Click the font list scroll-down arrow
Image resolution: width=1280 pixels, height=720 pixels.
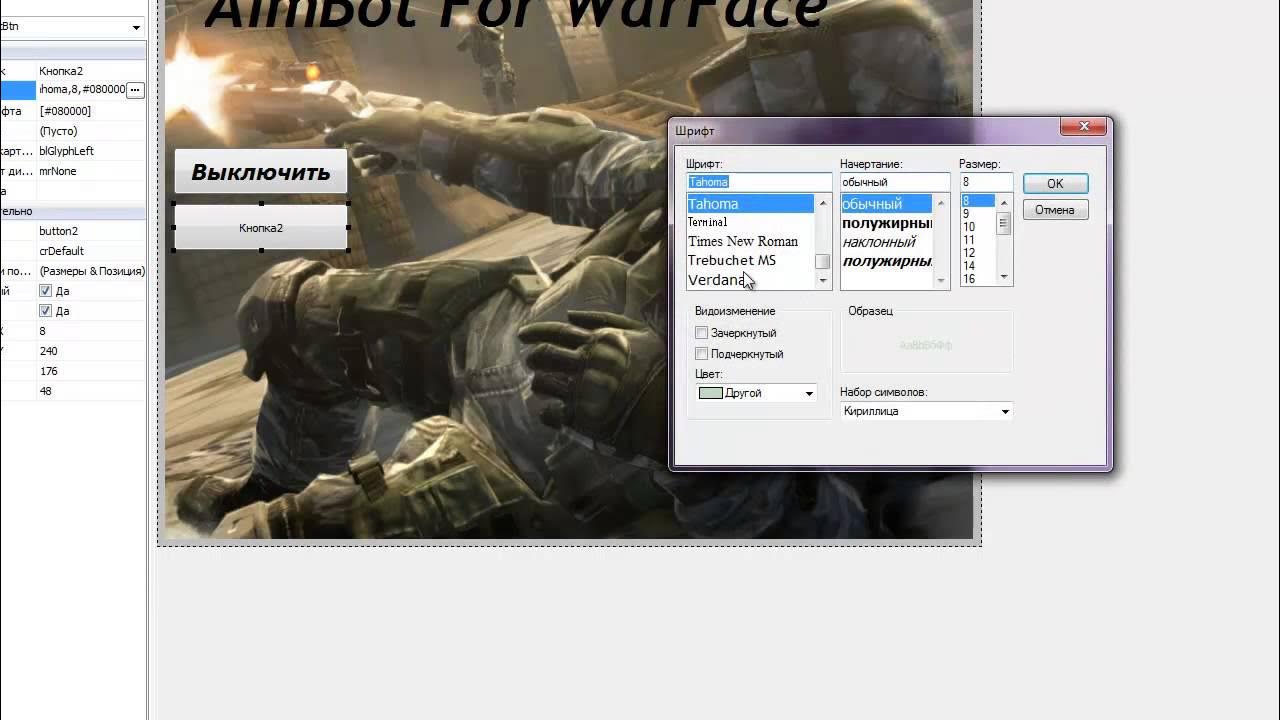point(823,281)
